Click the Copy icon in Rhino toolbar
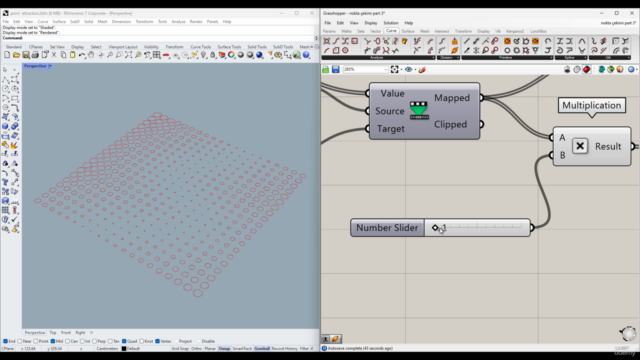The height and width of the screenshot is (360, 640). click(x=63, y=55)
